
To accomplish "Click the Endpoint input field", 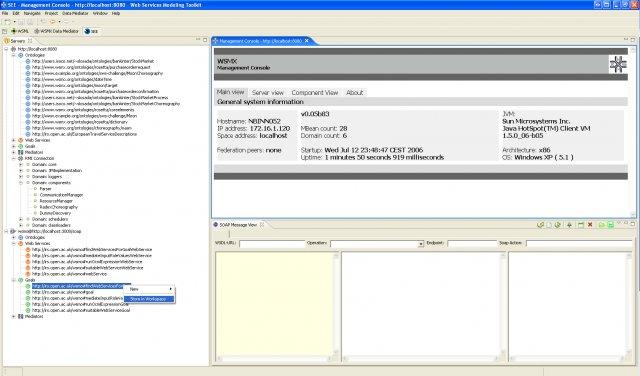I will coord(472,244).
